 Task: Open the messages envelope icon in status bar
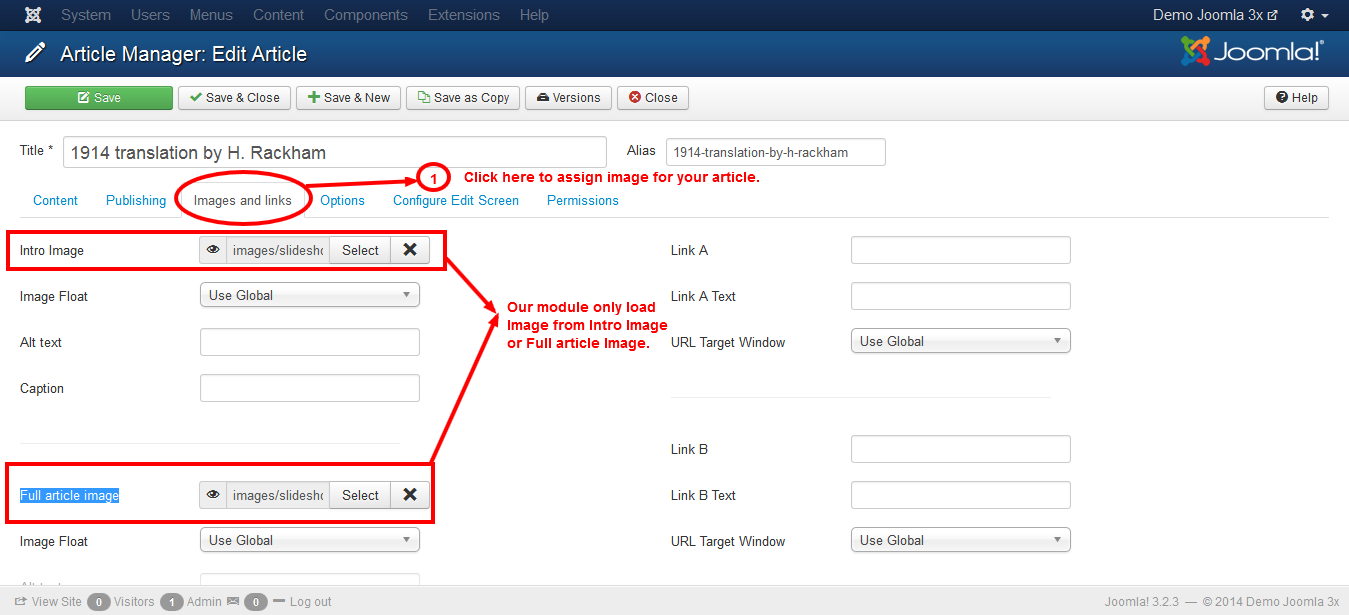pyautogui.click(x=233, y=602)
